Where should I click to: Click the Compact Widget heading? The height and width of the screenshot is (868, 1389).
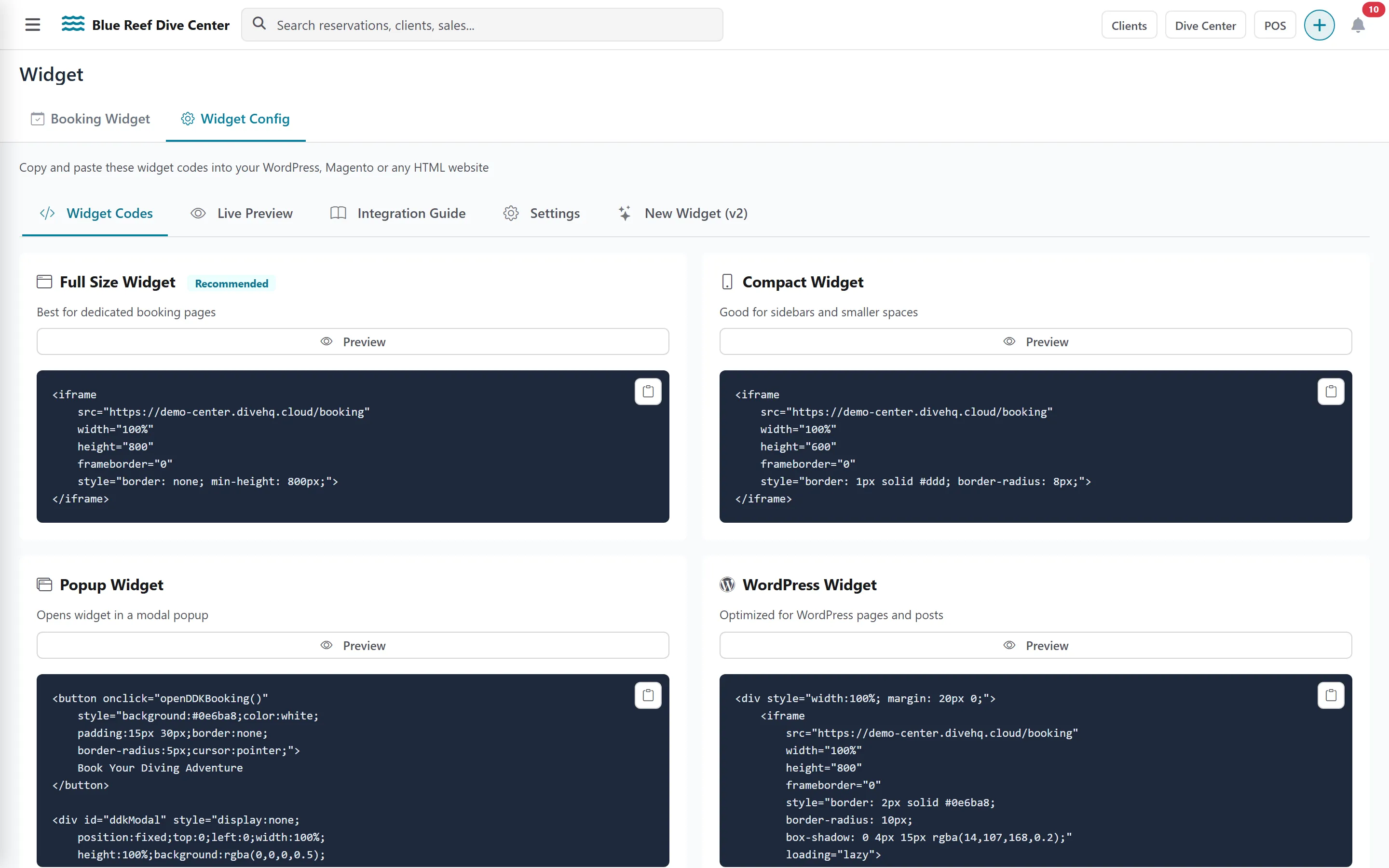(803, 282)
